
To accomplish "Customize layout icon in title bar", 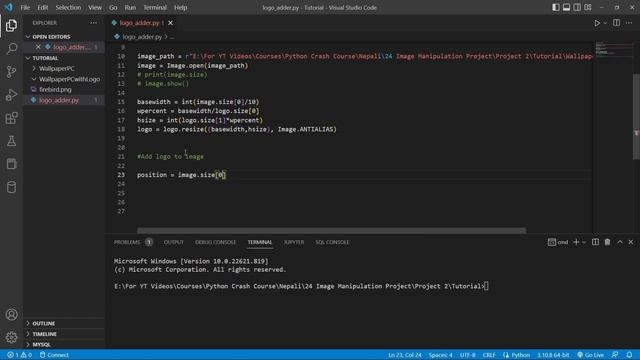I will coord(588,7).
